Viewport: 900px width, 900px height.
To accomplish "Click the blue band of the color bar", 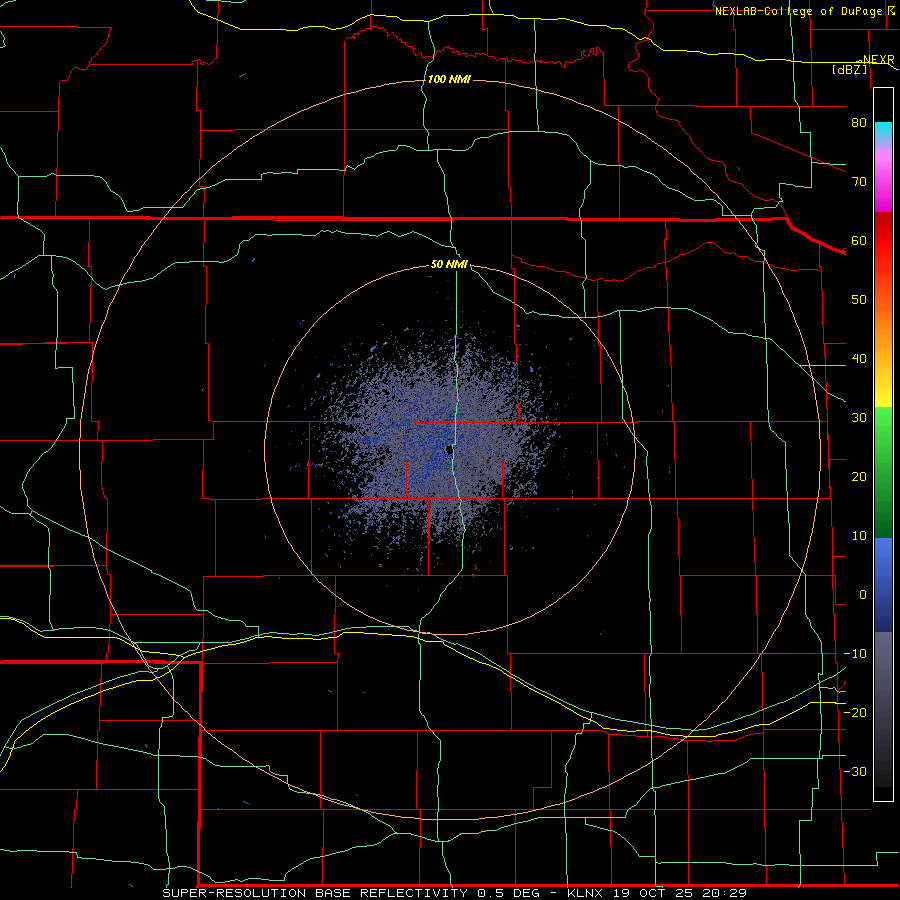I will pos(883,584).
